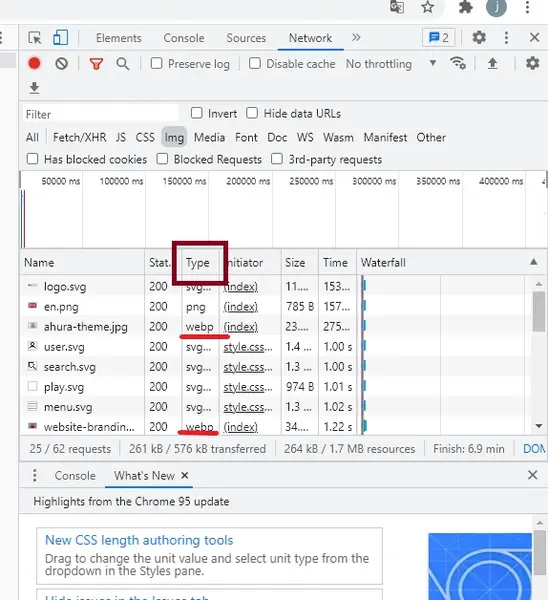Click the translate page icon
The height and width of the screenshot is (600, 548).
pyautogui.click(x=397, y=7)
